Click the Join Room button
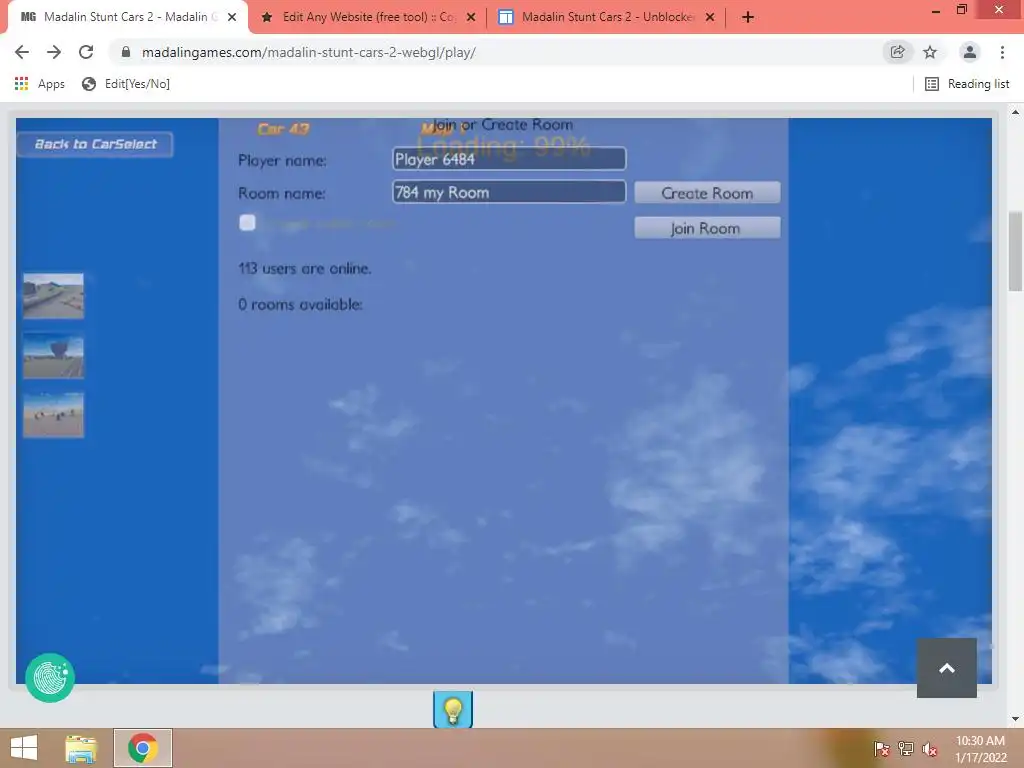 [707, 228]
